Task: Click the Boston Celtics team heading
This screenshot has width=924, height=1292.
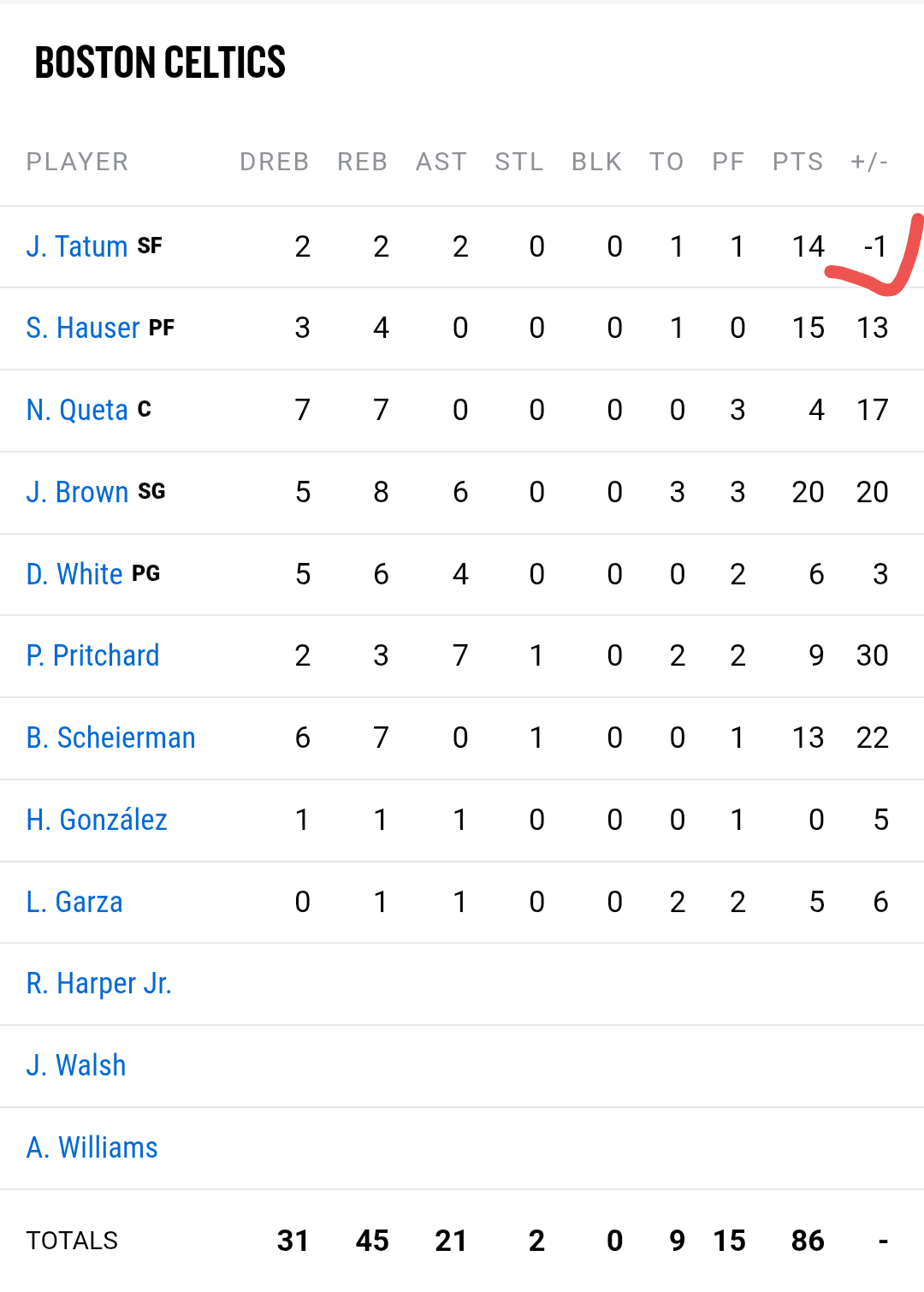Action: [x=160, y=62]
